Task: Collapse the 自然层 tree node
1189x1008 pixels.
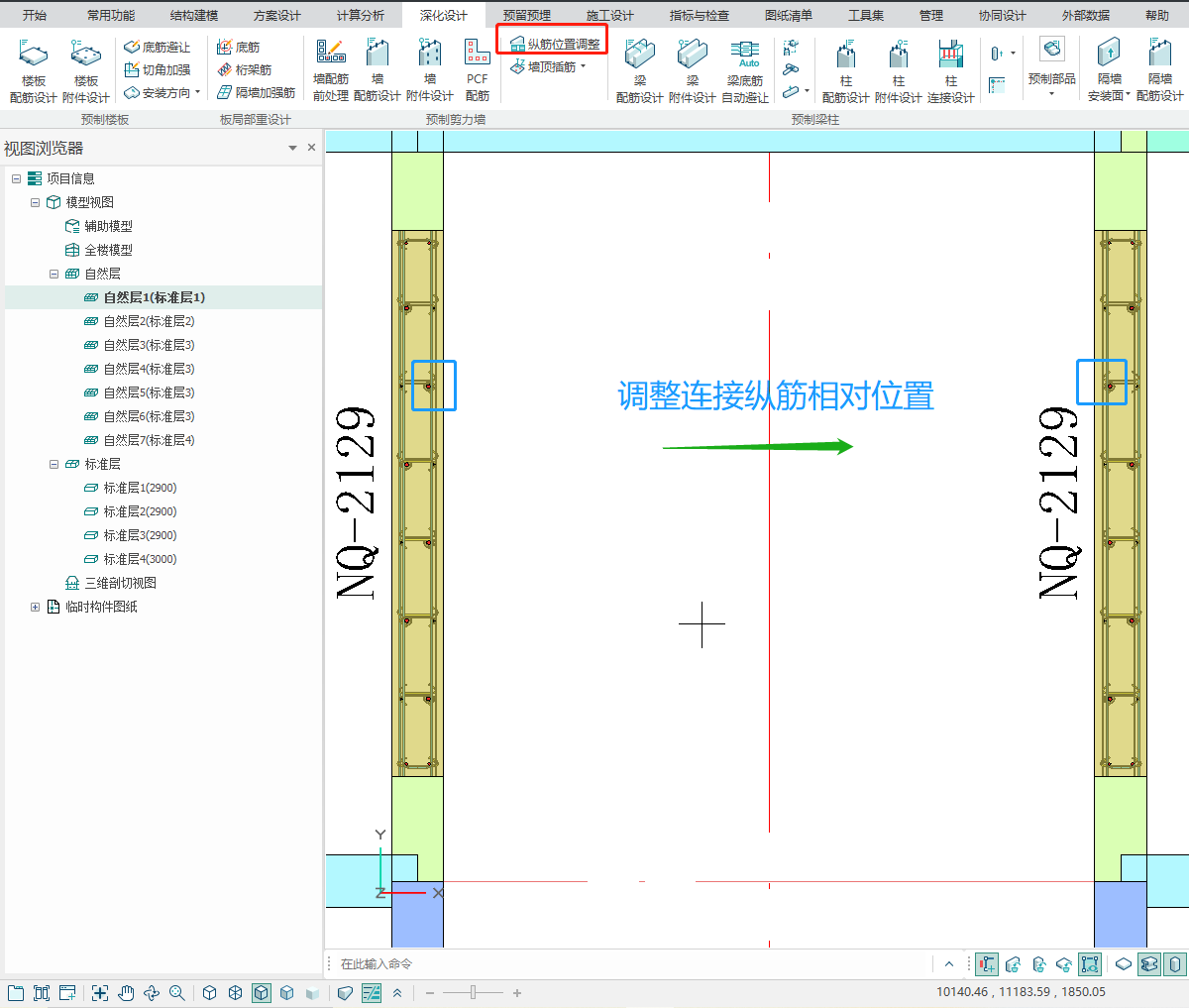Action: pyautogui.click(x=54, y=274)
